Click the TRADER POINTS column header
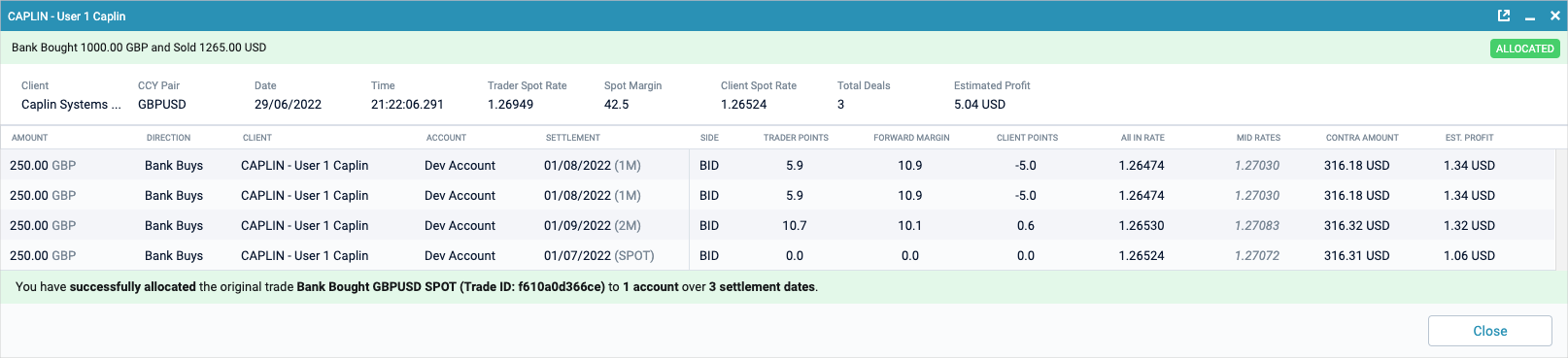1568x358 pixels. [796, 138]
